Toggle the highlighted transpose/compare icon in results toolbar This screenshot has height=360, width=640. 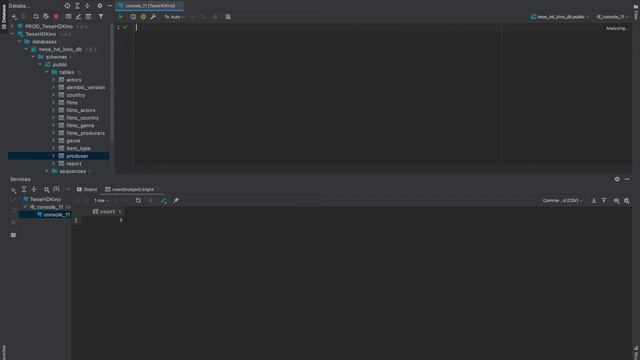point(164,201)
